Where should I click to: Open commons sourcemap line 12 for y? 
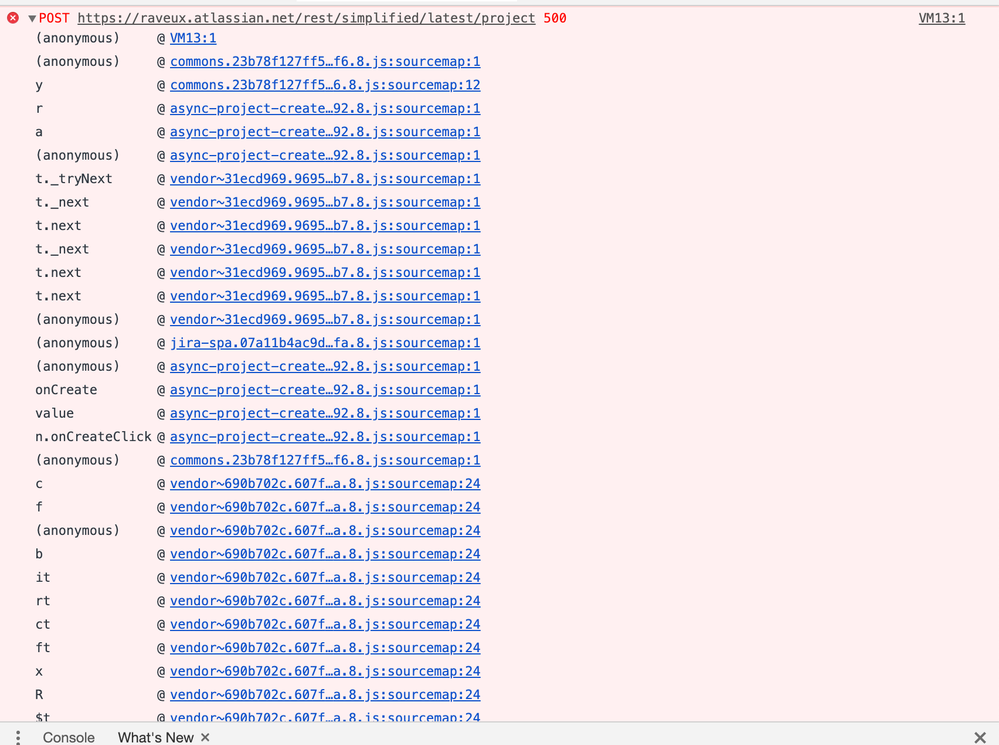tap(324, 84)
